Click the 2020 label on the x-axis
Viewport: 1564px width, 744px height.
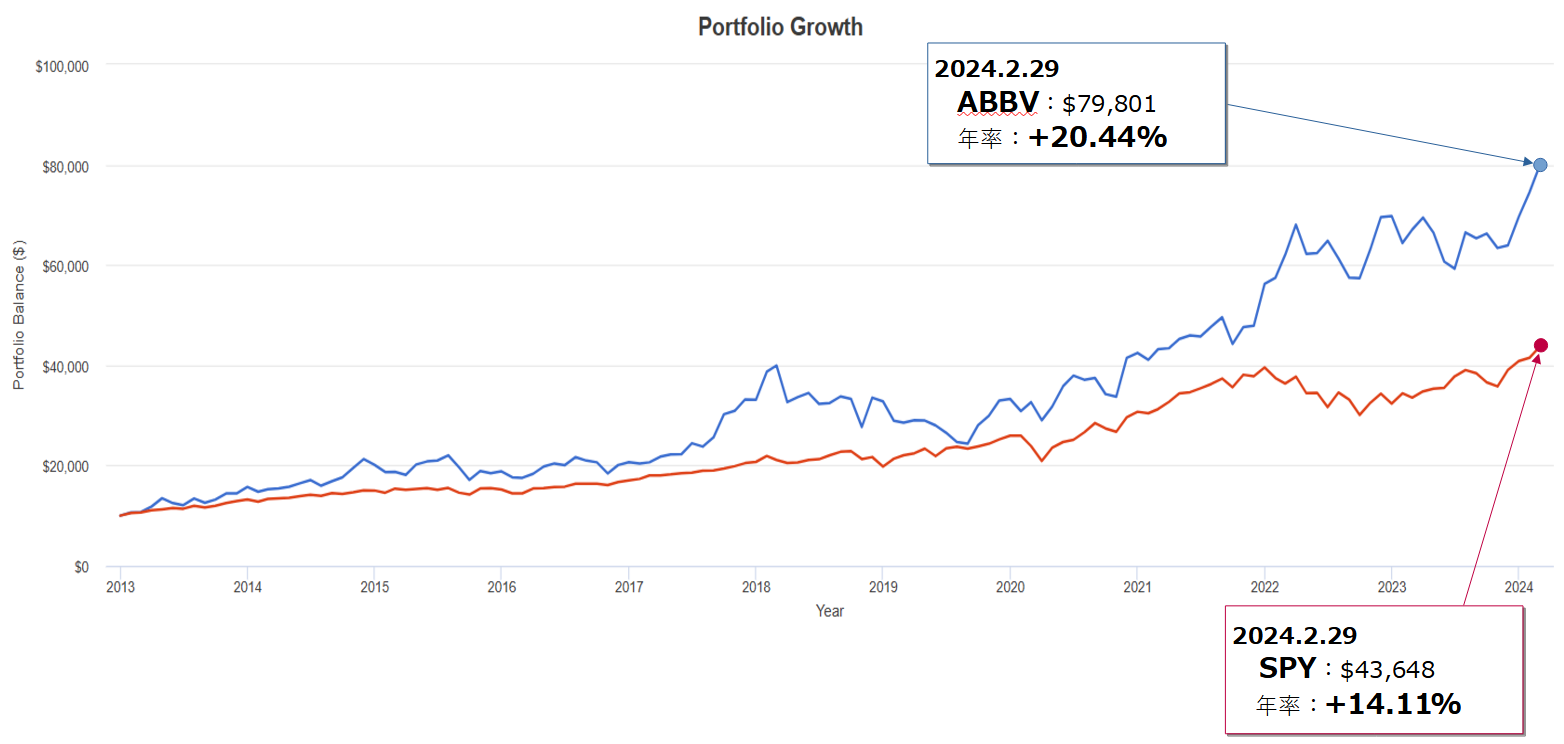[1010, 587]
